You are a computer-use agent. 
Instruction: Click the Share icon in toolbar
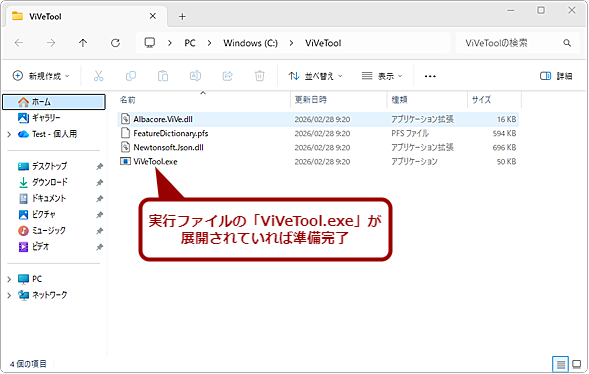coord(228,76)
